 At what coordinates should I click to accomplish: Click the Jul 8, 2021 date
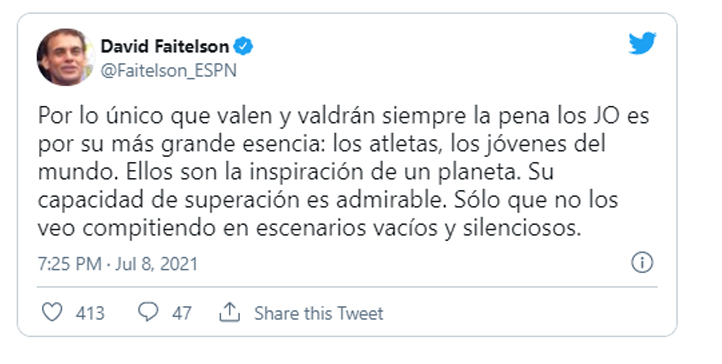coord(157,264)
